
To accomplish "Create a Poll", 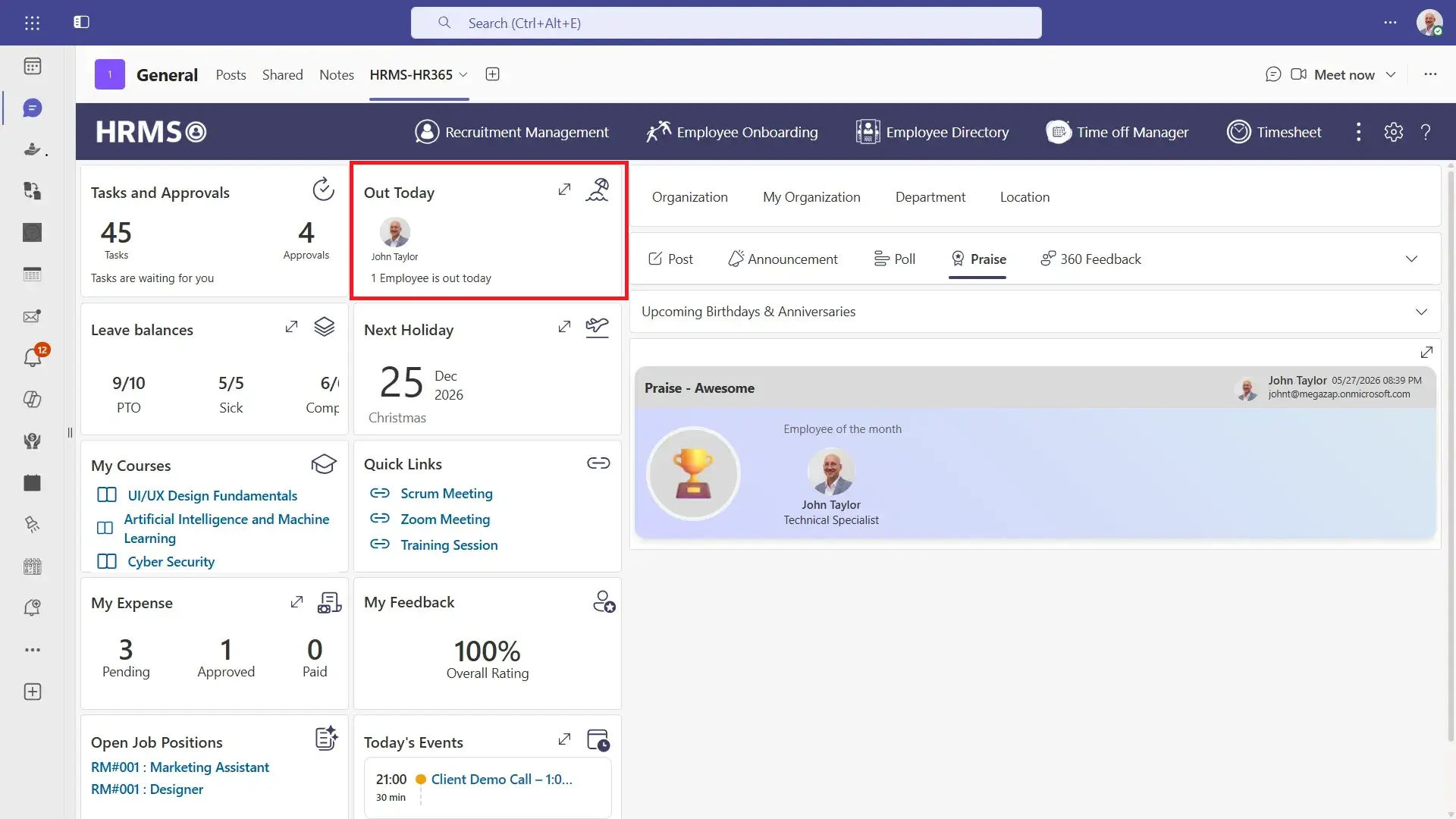I will [x=894, y=259].
